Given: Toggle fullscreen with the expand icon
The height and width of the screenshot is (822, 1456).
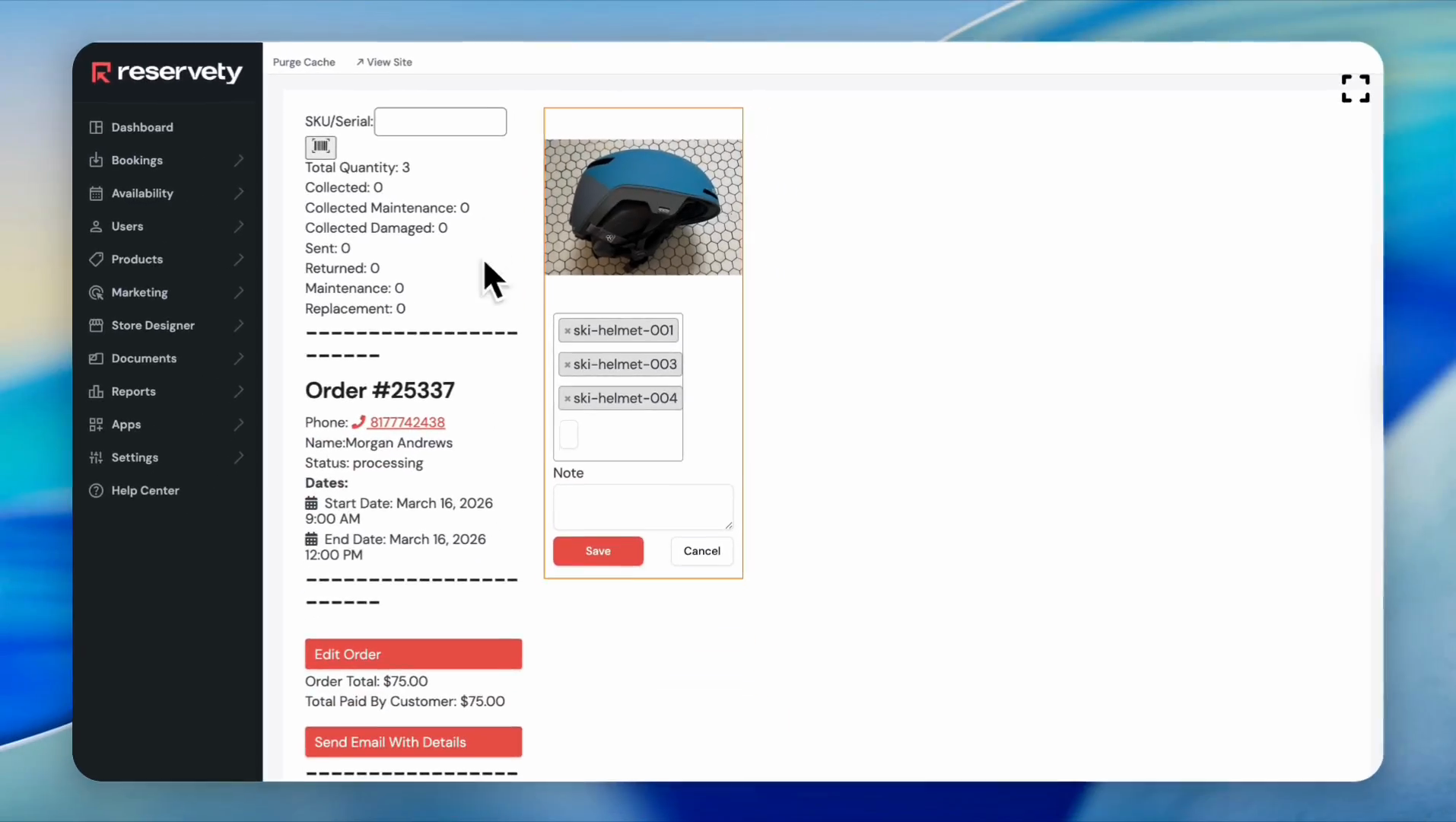Looking at the screenshot, I should pyautogui.click(x=1355, y=88).
